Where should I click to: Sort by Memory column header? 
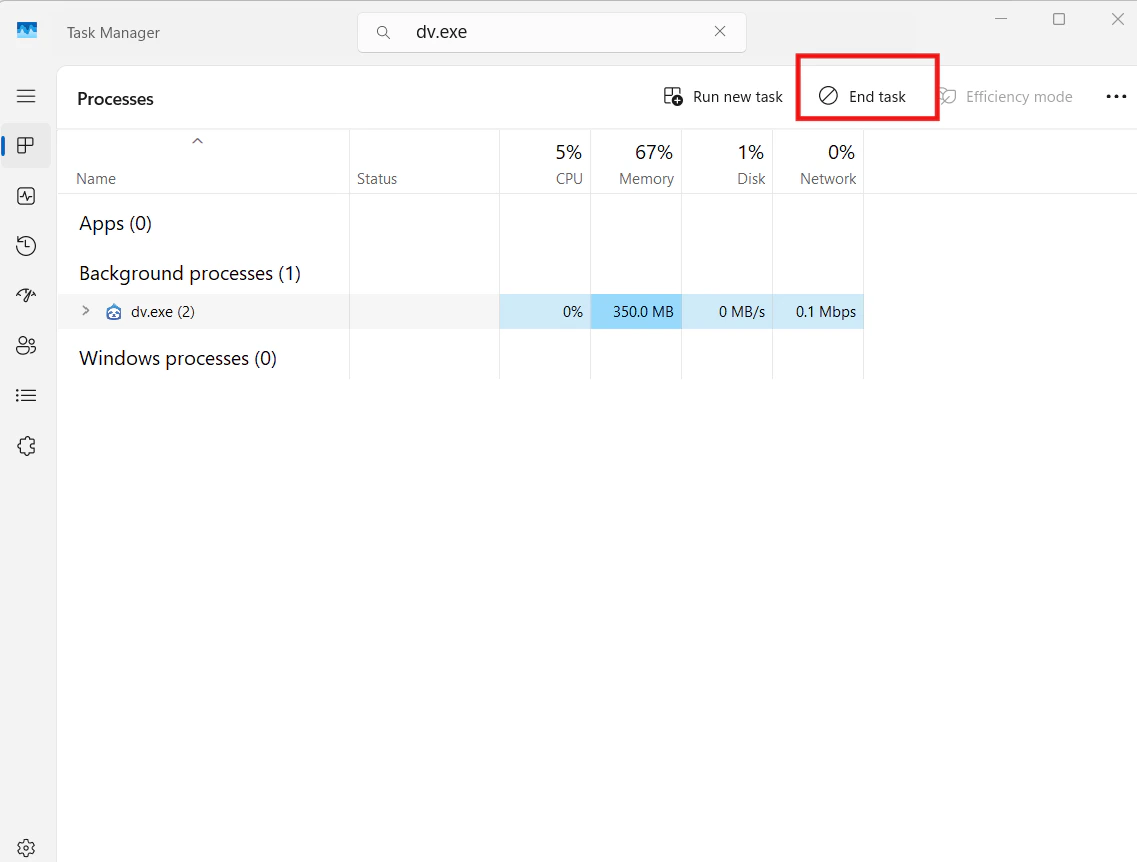click(636, 162)
